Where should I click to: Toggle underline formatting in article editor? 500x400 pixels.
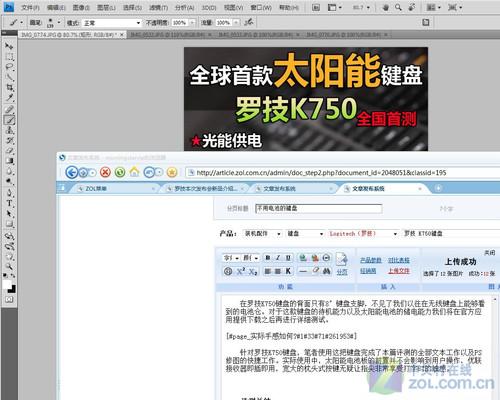coord(288,258)
